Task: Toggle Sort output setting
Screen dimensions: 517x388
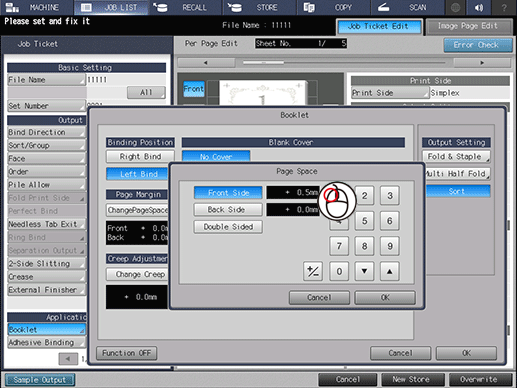Action: coord(457,191)
